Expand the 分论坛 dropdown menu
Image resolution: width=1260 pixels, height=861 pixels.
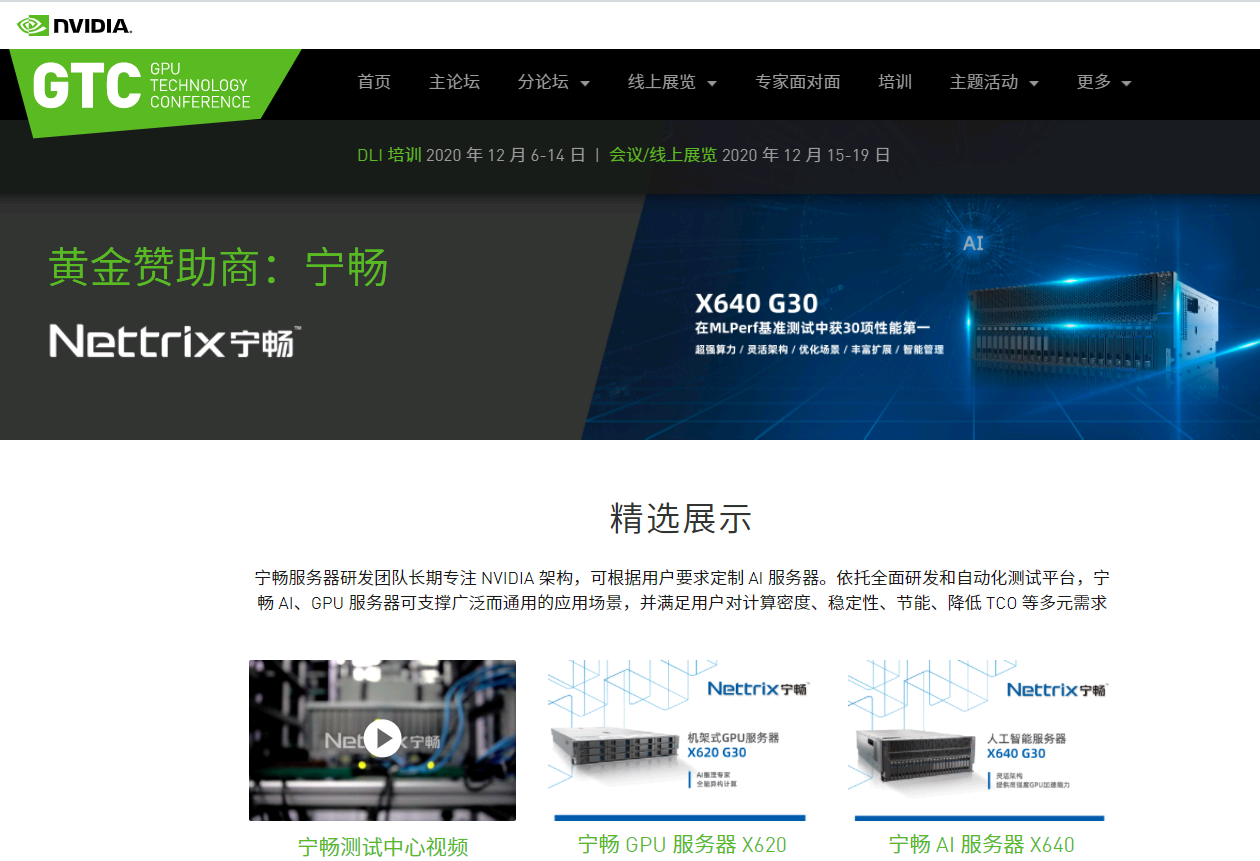[553, 82]
